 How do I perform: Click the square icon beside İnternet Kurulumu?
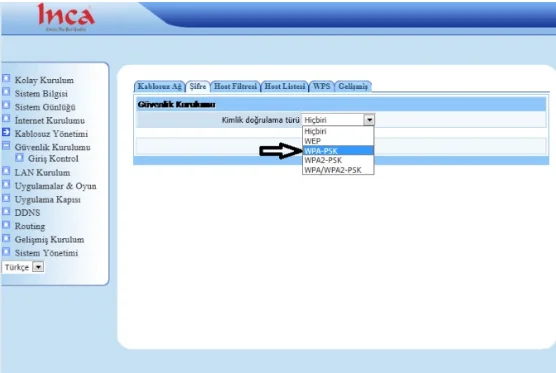[x=6, y=118]
